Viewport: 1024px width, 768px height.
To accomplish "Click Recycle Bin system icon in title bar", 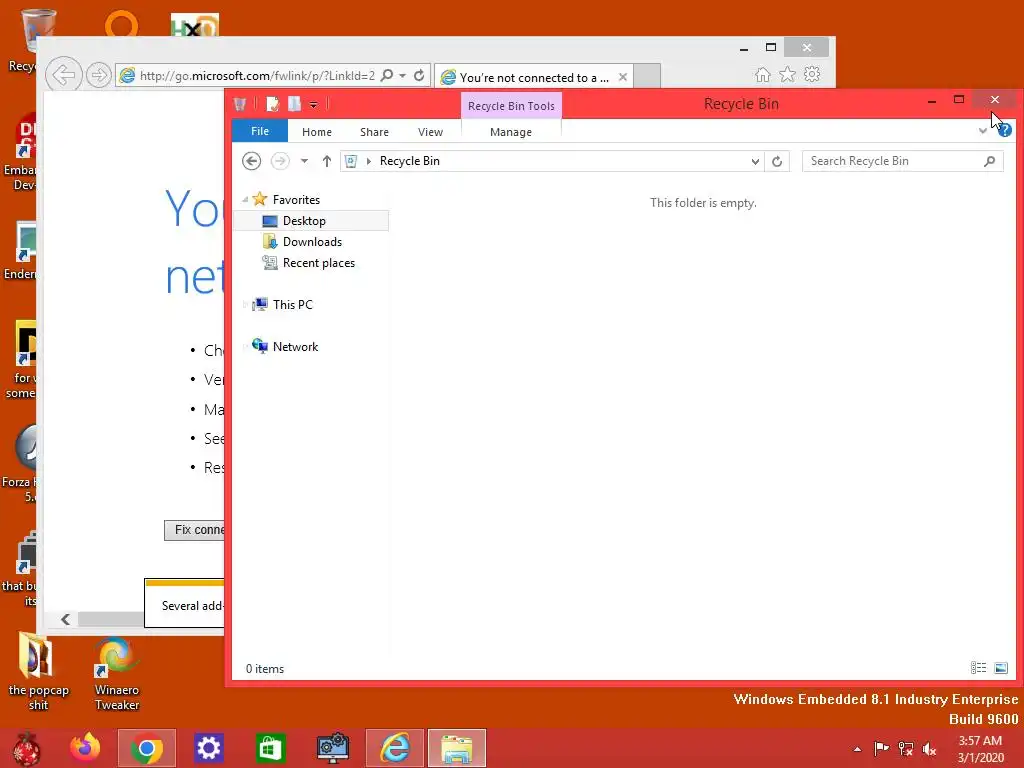I will [x=240, y=104].
